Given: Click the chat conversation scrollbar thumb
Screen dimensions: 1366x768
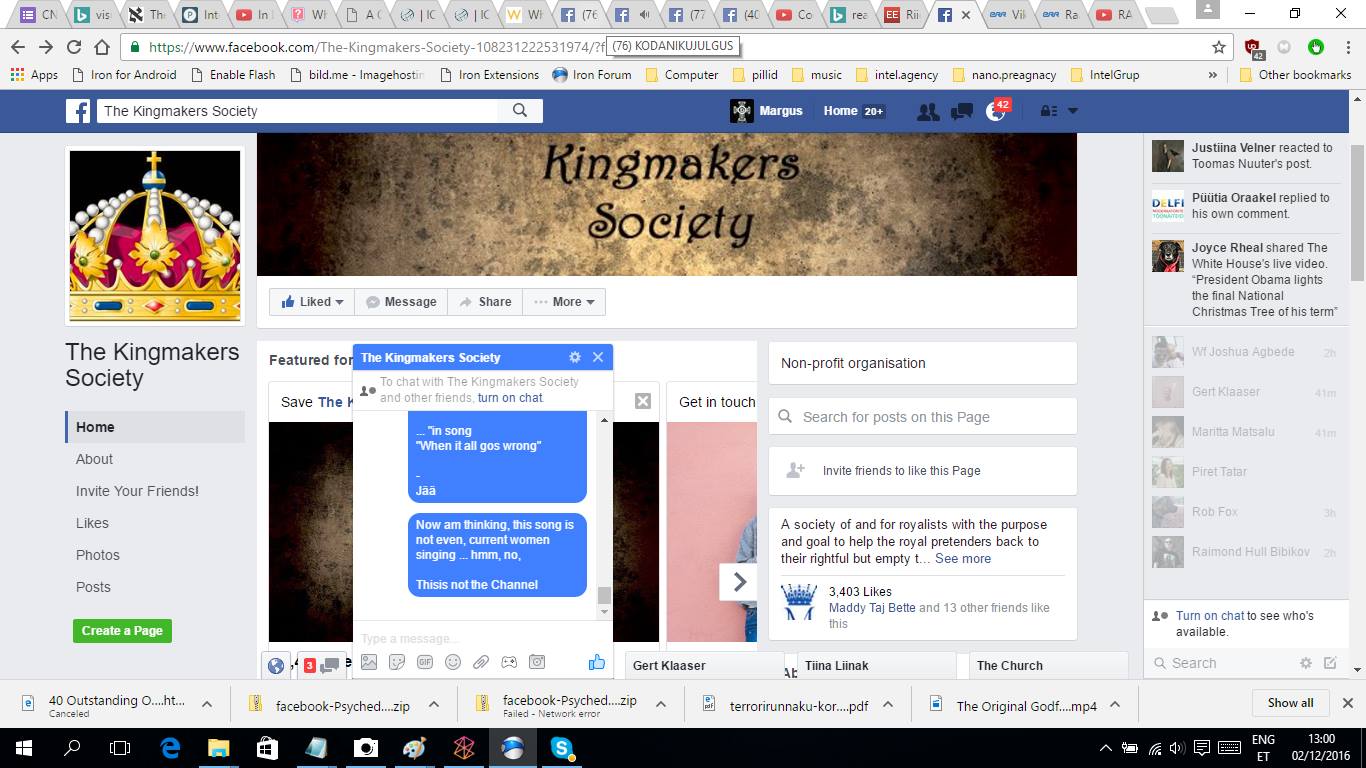Looking at the screenshot, I should click(x=604, y=596).
